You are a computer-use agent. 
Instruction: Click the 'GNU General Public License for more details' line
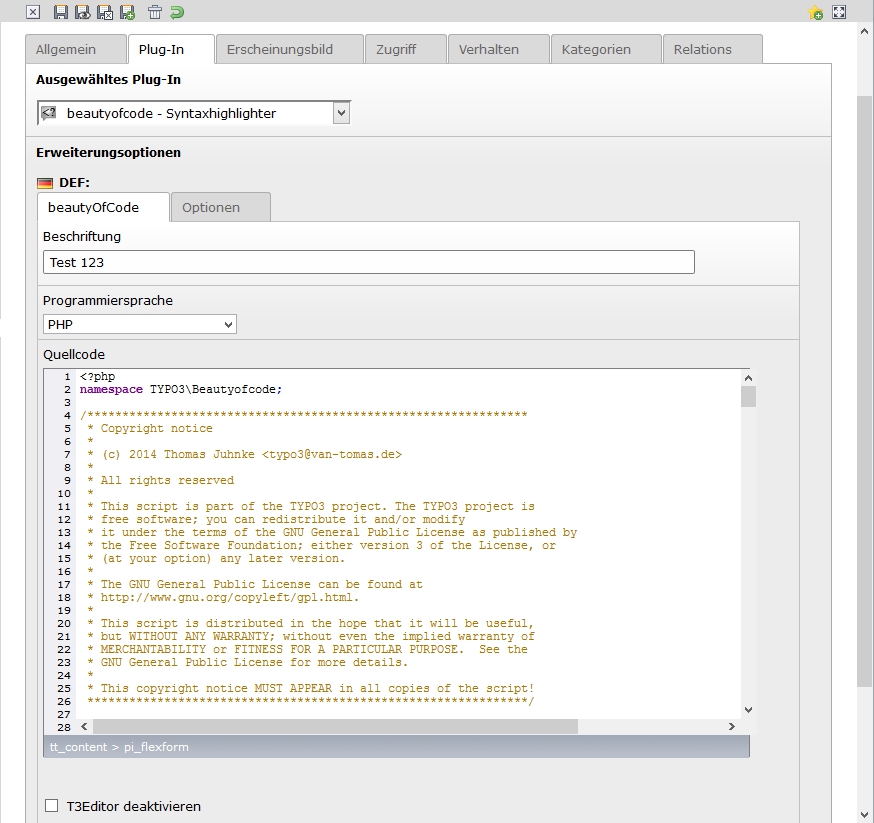pyautogui.click(x=247, y=663)
